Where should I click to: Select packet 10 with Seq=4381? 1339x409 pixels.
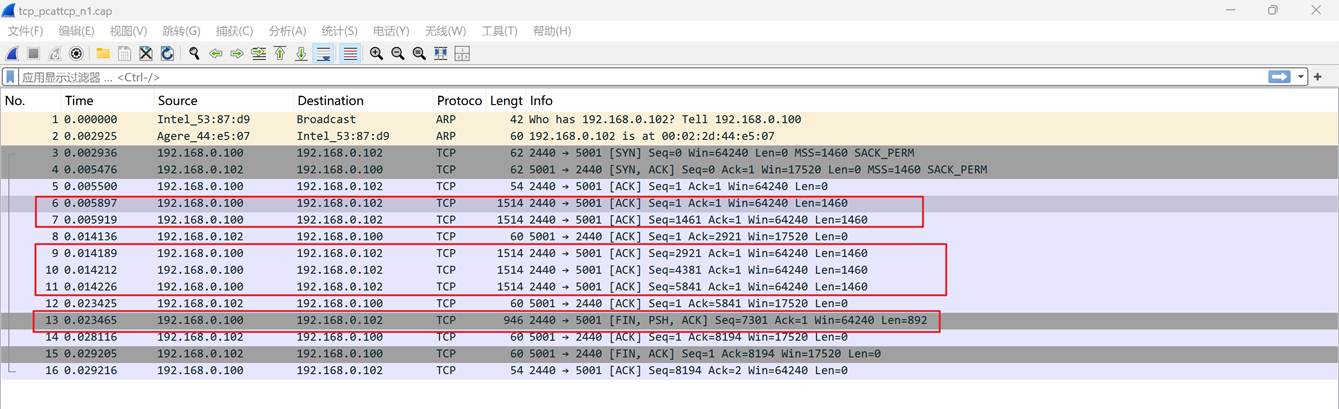tap(668, 269)
